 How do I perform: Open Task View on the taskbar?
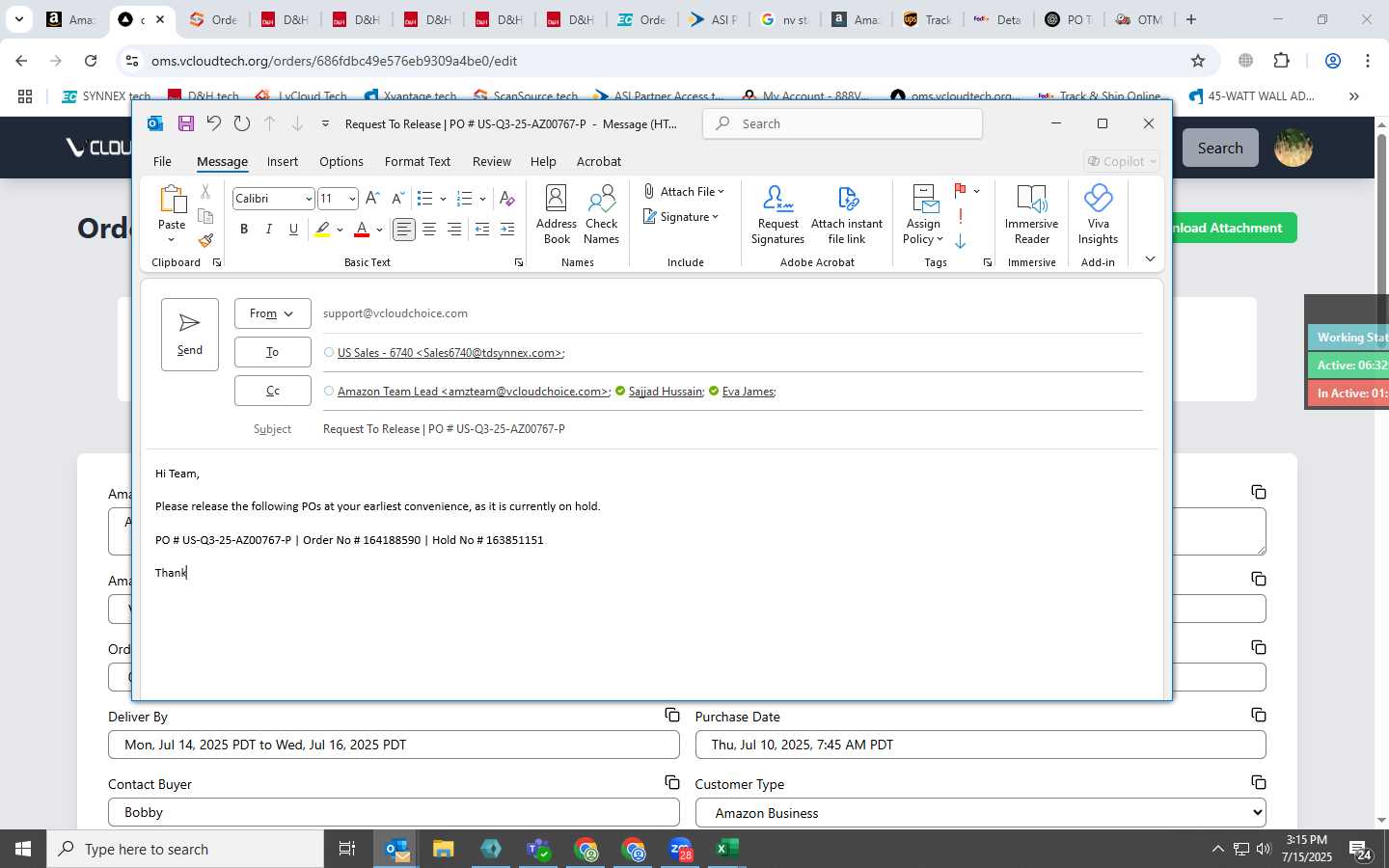[346, 849]
